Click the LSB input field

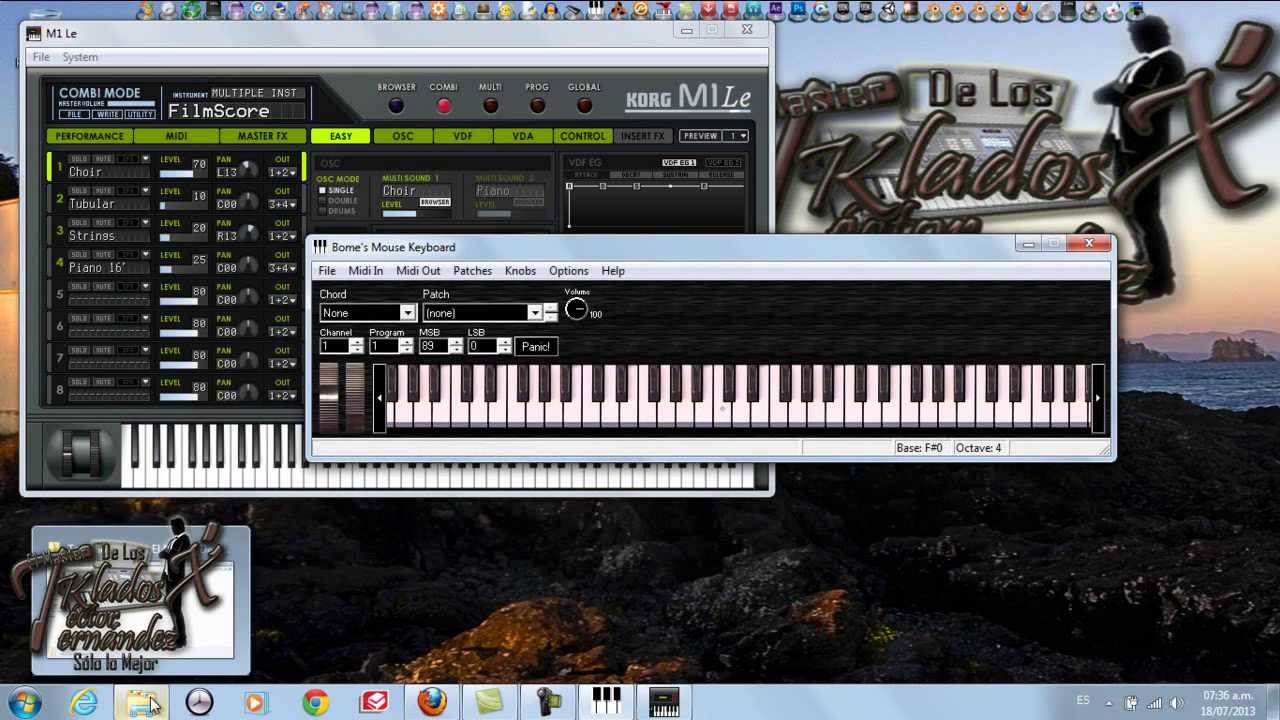[482, 346]
